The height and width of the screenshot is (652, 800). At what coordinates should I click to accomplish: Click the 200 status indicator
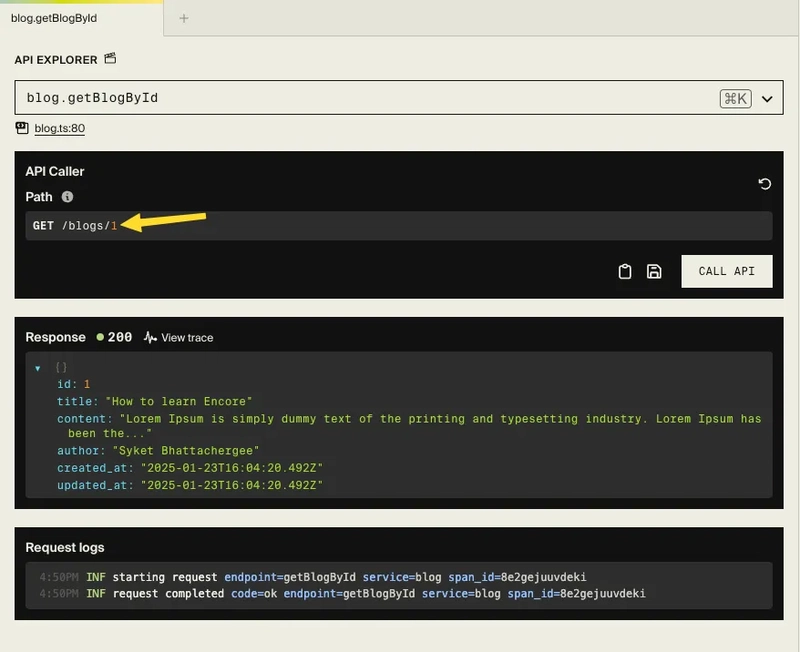(114, 337)
